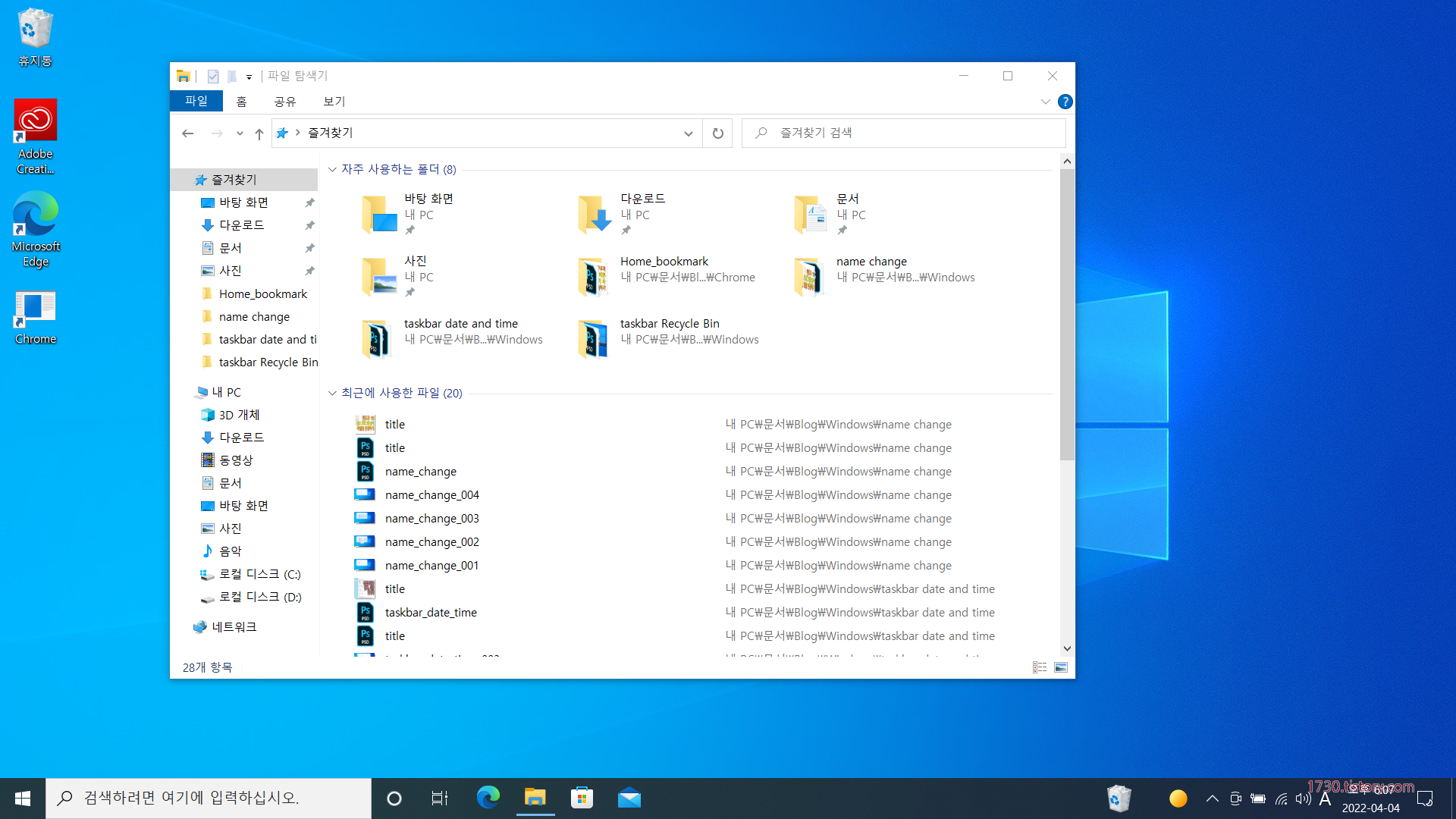Unpin 바탕 화면 using its sidebar pin icon
The image size is (1456, 819).
point(309,202)
